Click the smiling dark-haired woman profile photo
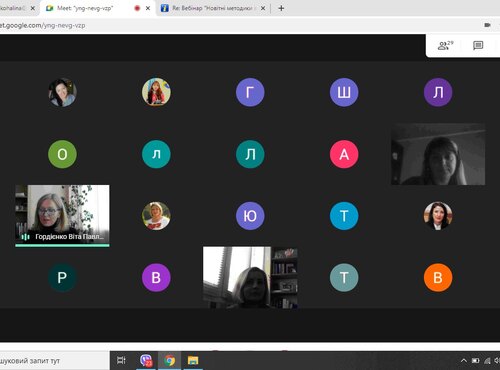The image size is (500, 370). [x=62, y=92]
